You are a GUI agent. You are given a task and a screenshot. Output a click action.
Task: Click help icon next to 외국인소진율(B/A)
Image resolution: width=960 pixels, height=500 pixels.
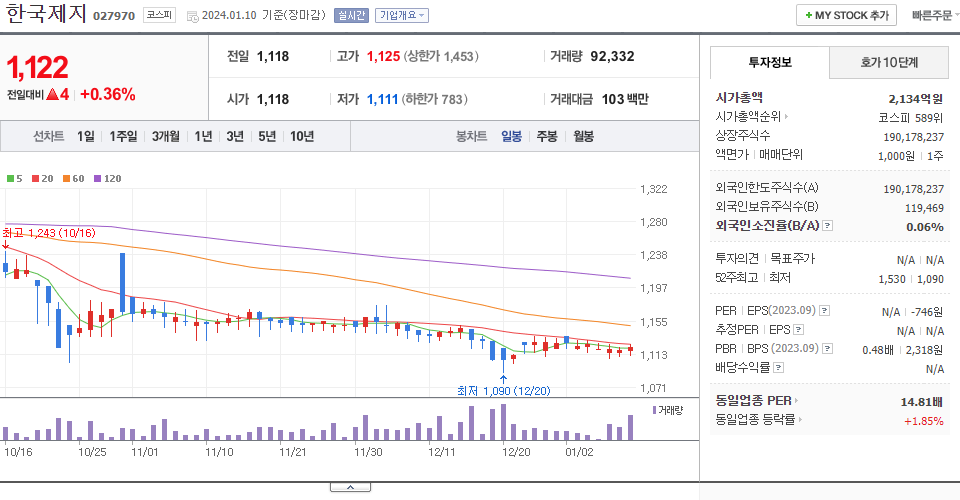[827, 226]
